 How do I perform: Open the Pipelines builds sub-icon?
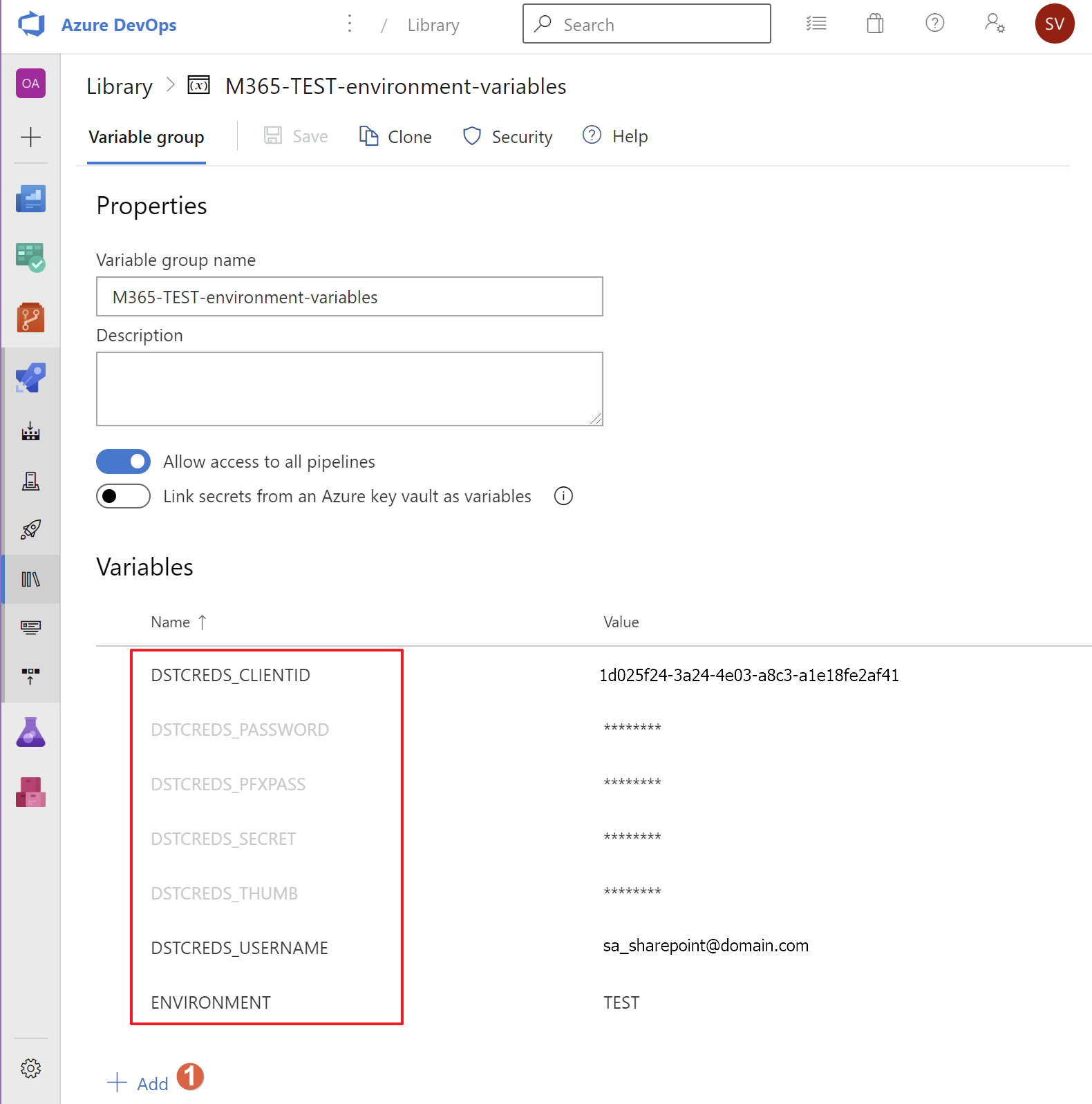click(31, 432)
